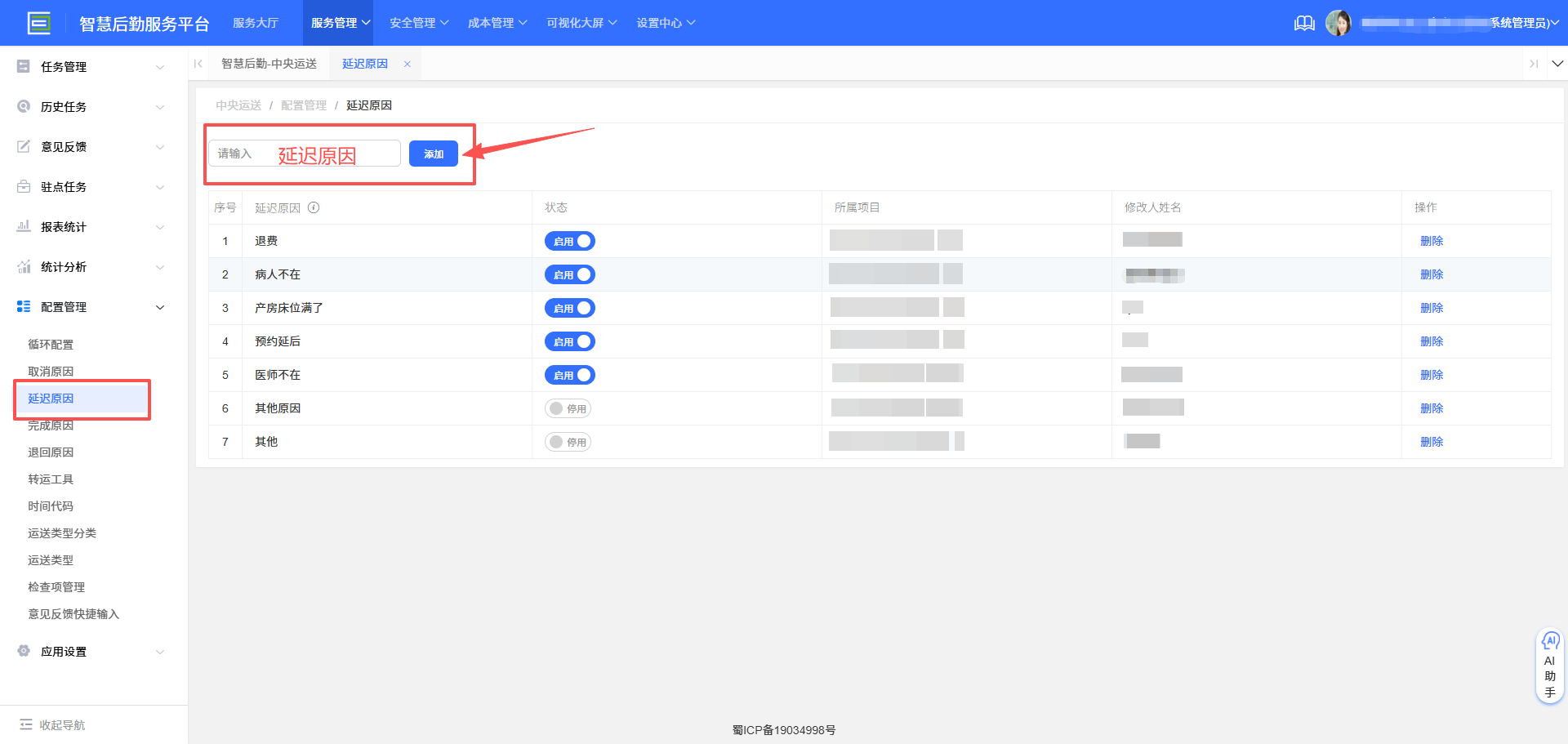Click the blue 添加 button

tap(433, 154)
